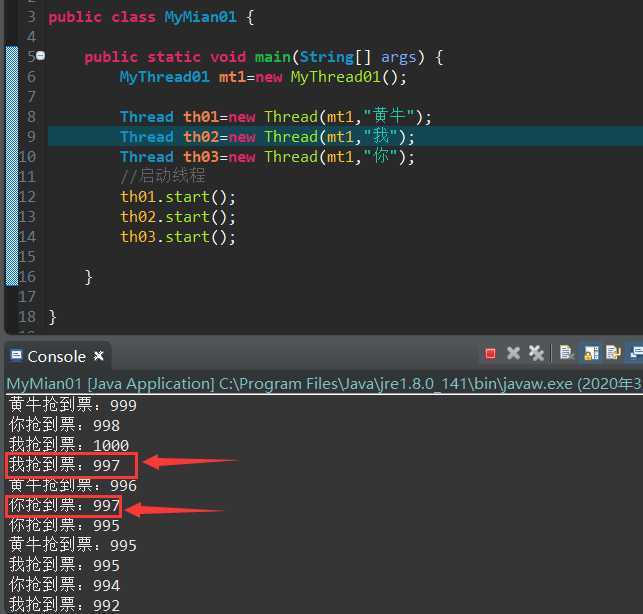
Task: Click line number 12 in the gutter
Action: [27, 196]
